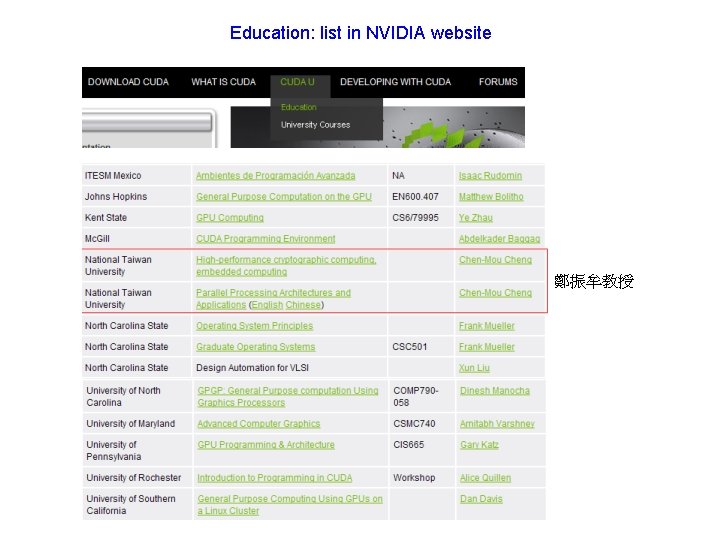Open Dinesh Manocha instructor link
Viewport: 720px width, 540px height.
495,391
